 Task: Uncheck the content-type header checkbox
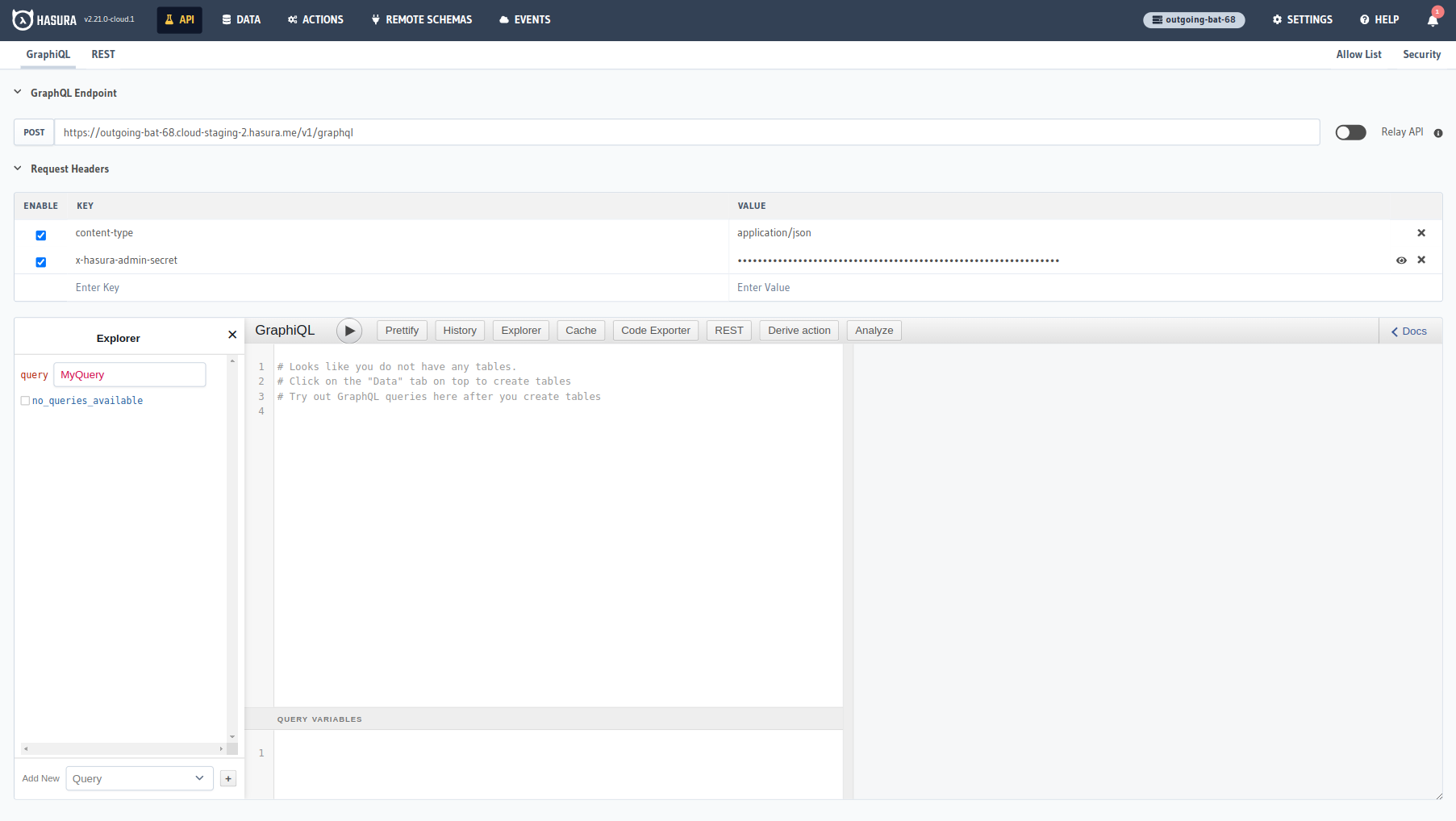[x=41, y=235]
